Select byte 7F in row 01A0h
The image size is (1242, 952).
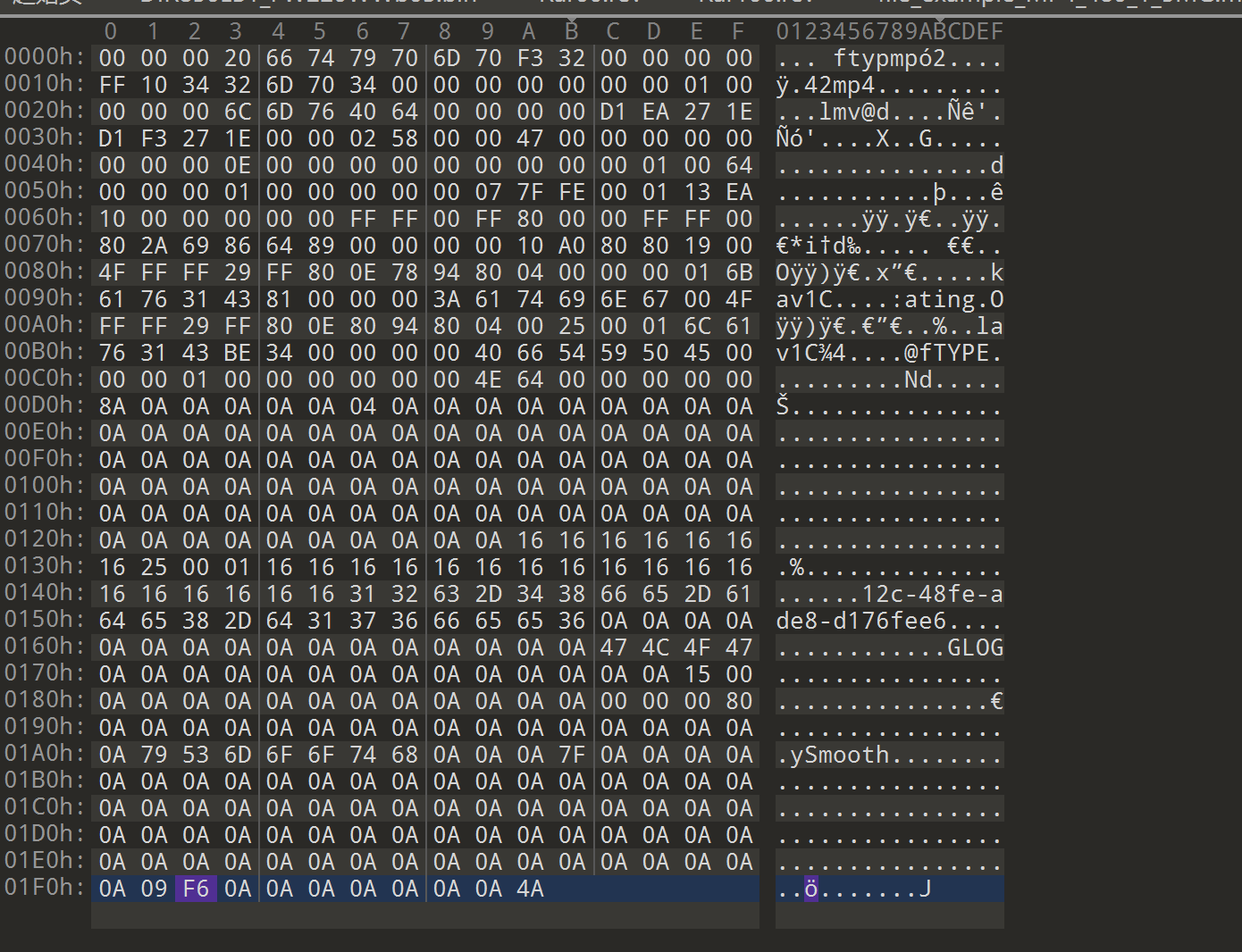click(x=572, y=755)
